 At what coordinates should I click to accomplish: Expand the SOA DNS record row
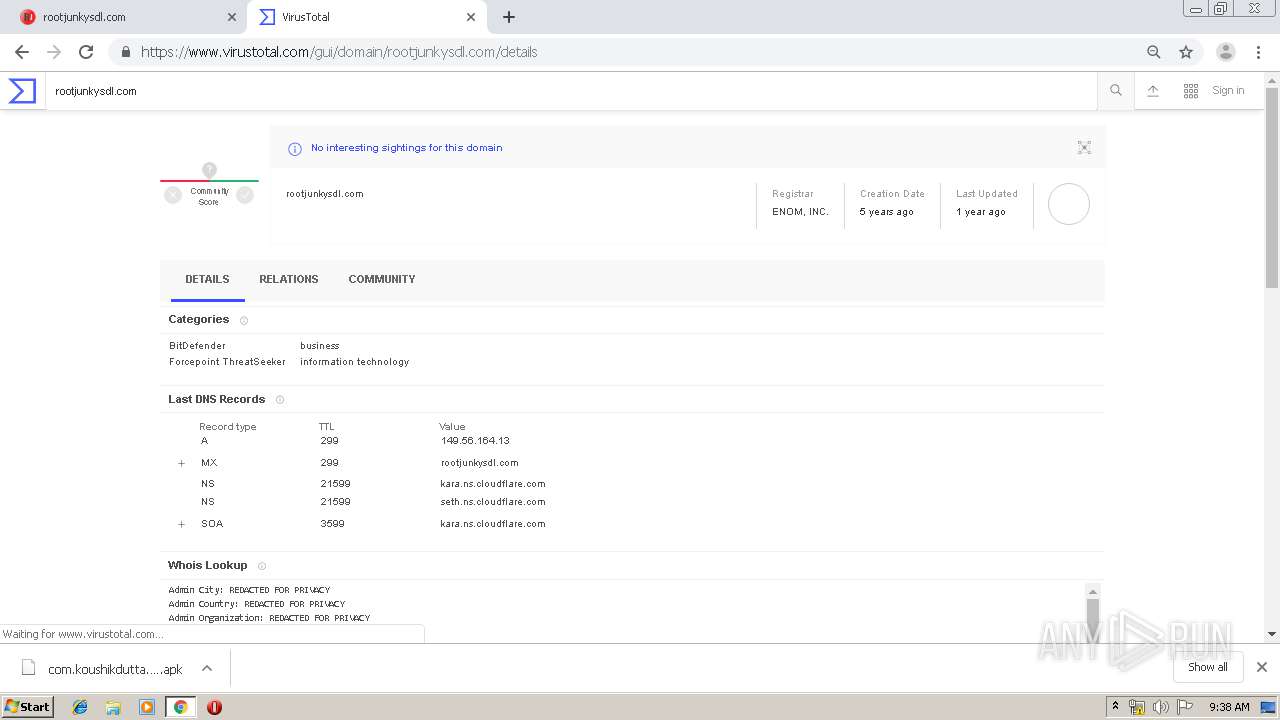[181, 524]
